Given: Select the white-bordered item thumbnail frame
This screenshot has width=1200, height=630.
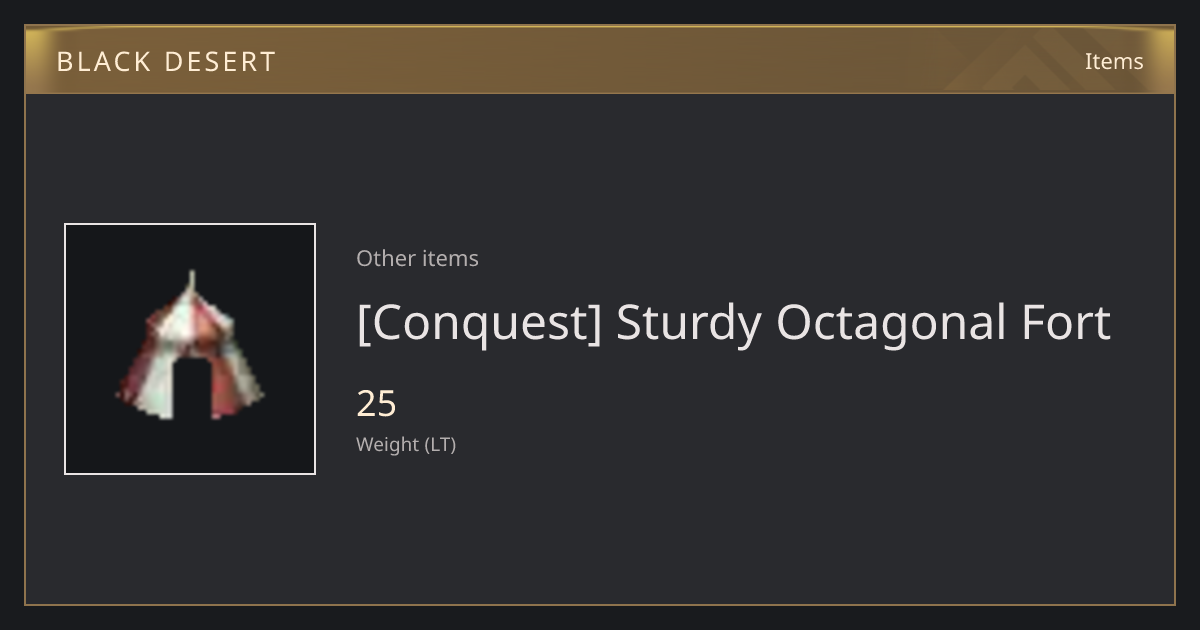Looking at the screenshot, I should [x=190, y=349].
